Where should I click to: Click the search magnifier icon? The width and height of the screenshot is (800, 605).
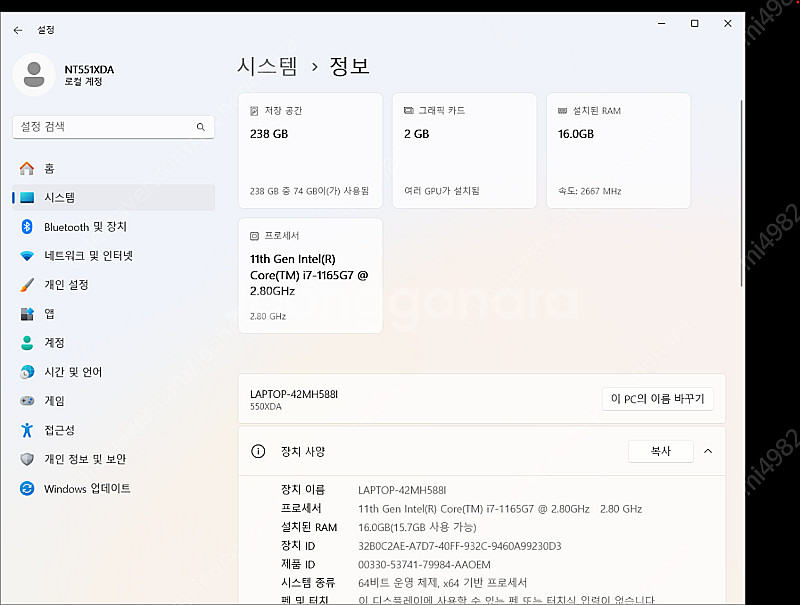click(x=201, y=127)
